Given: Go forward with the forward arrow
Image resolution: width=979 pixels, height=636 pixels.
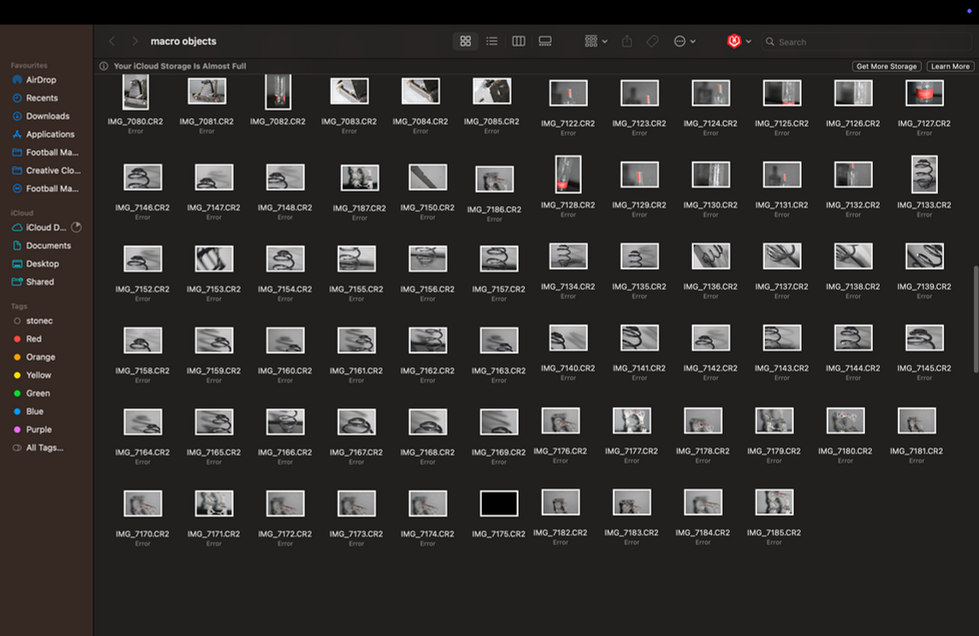Looking at the screenshot, I should coord(134,41).
